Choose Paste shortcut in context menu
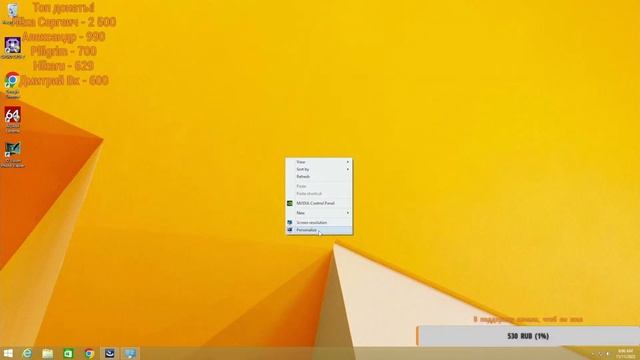The height and width of the screenshot is (360, 640). click(319, 193)
